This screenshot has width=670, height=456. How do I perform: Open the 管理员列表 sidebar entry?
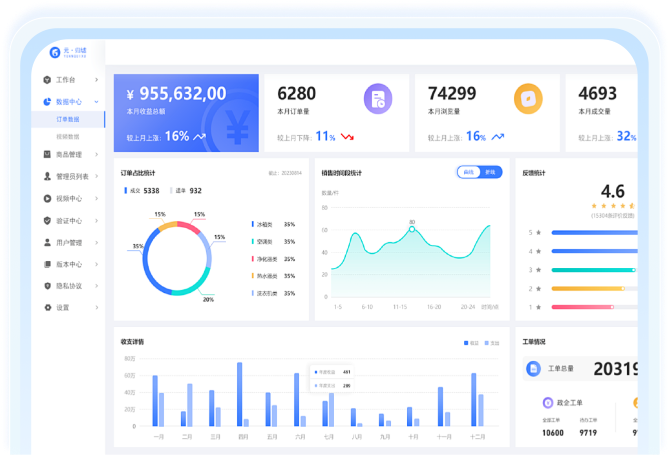coord(72,176)
